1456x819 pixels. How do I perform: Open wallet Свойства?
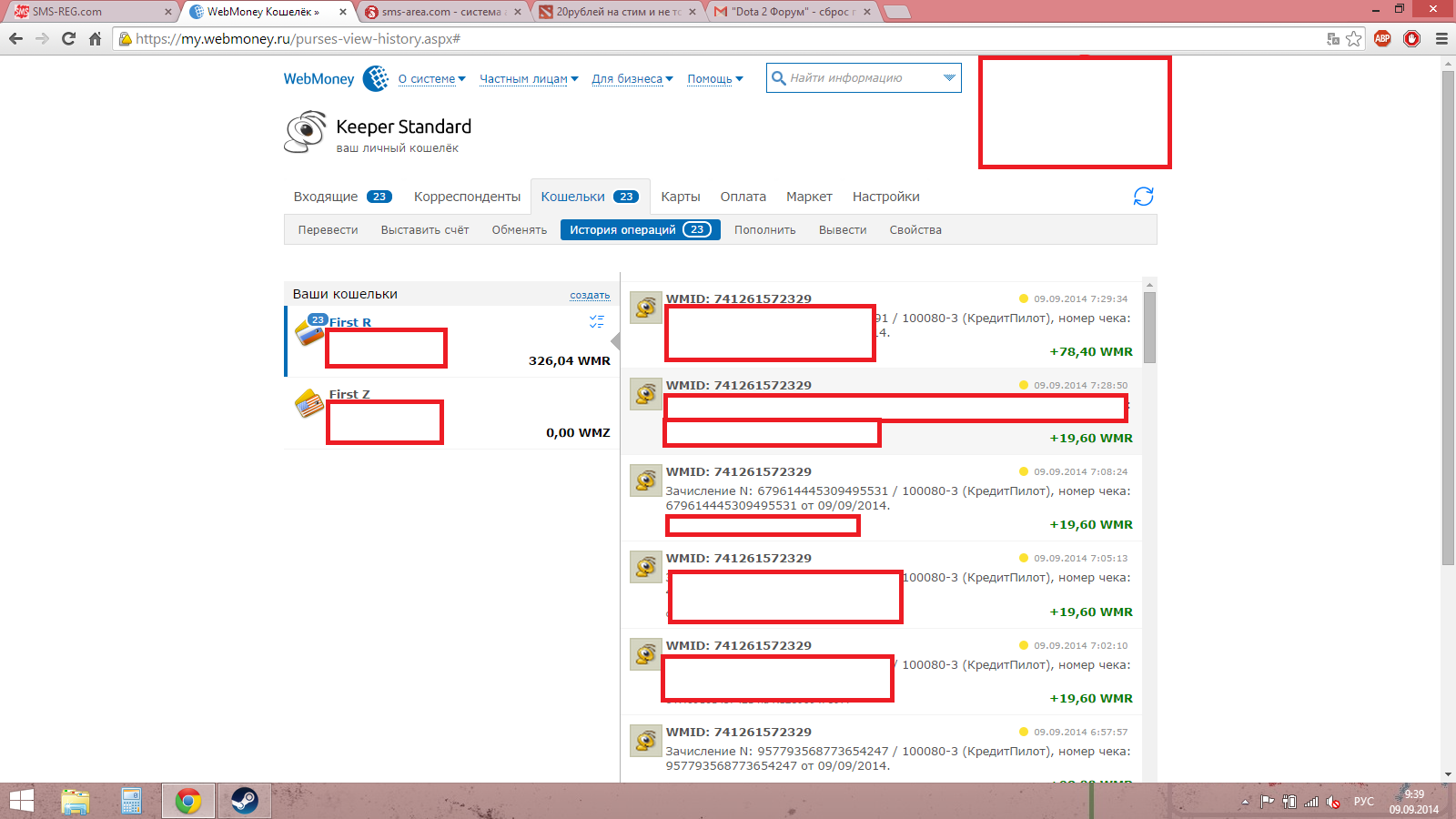pos(915,230)
